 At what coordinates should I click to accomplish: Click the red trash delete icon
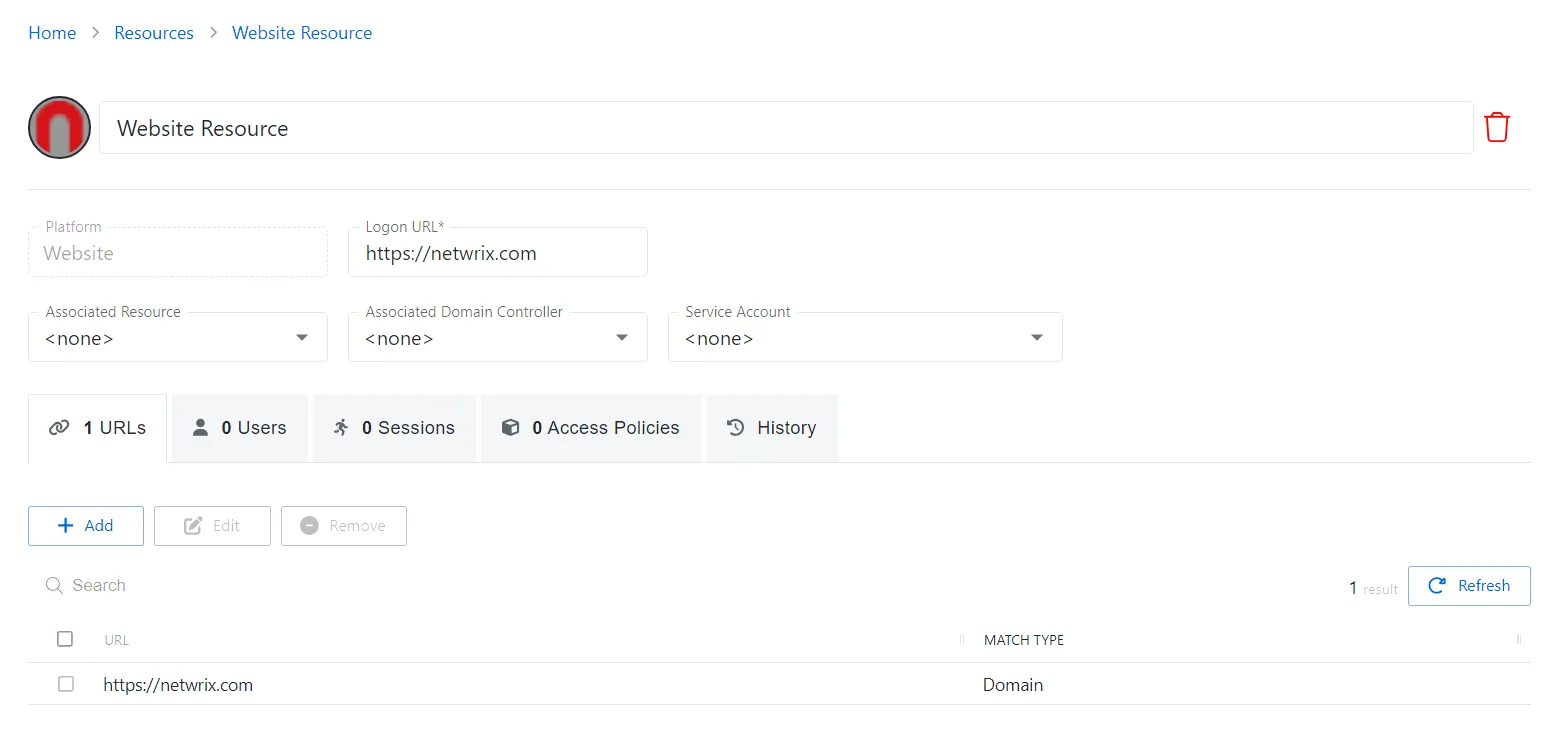1496,128
